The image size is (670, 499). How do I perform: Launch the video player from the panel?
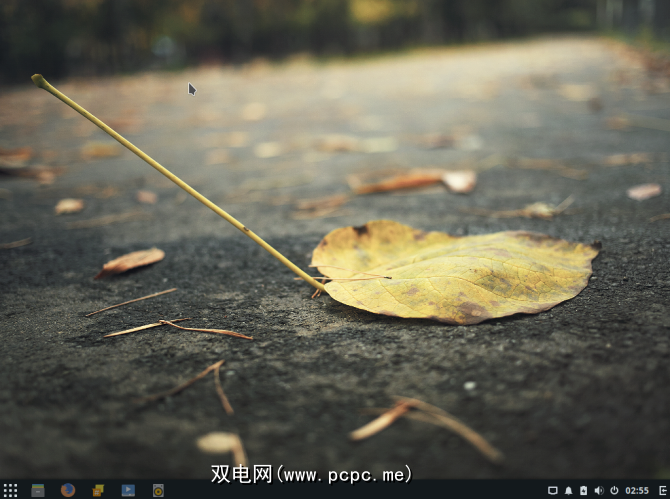(128, 490)
